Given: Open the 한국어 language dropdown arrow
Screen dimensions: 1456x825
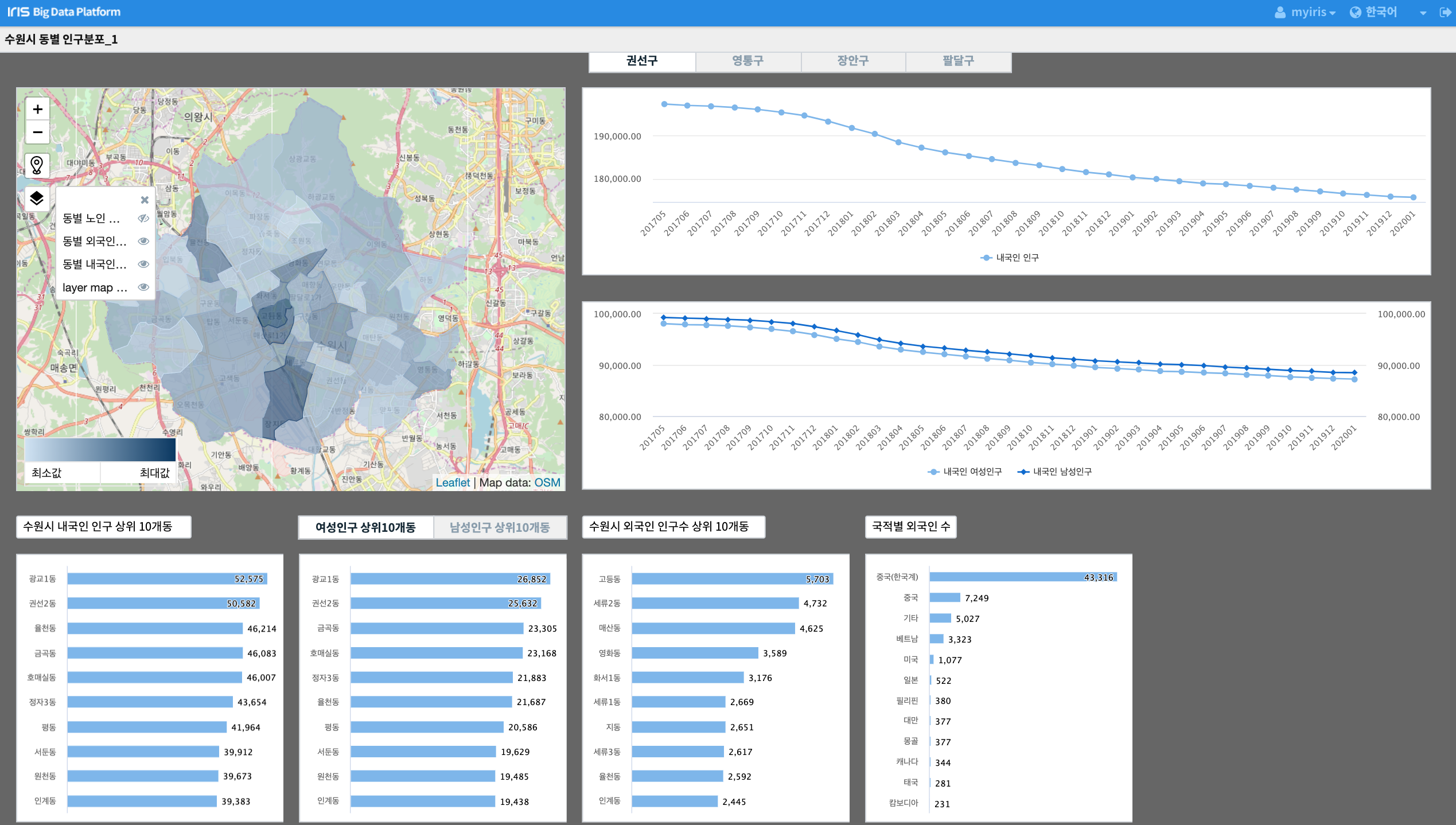Looking at the screenshot, I should click(1423, 13).
